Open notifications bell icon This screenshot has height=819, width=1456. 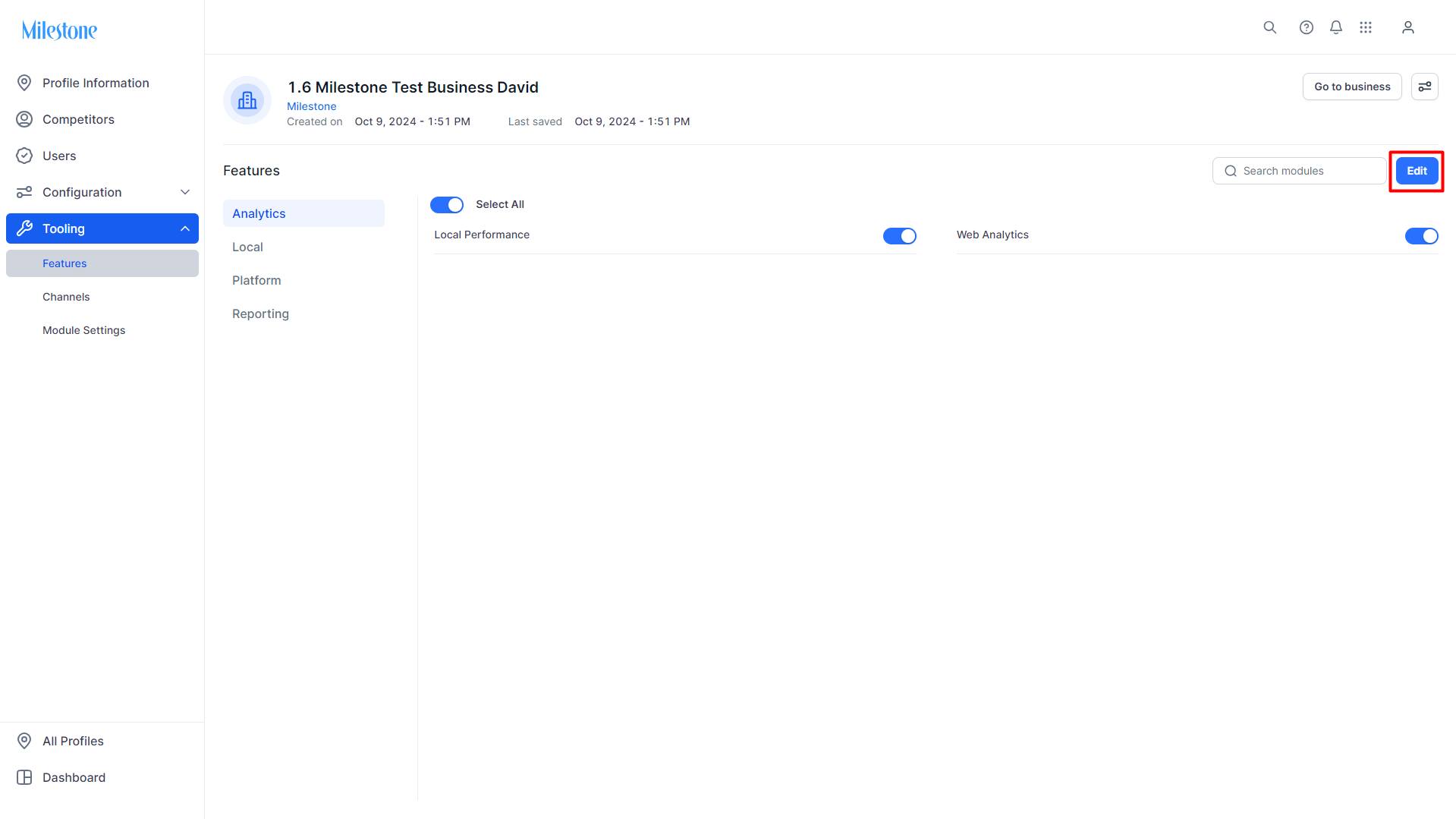coord(1336,27)
